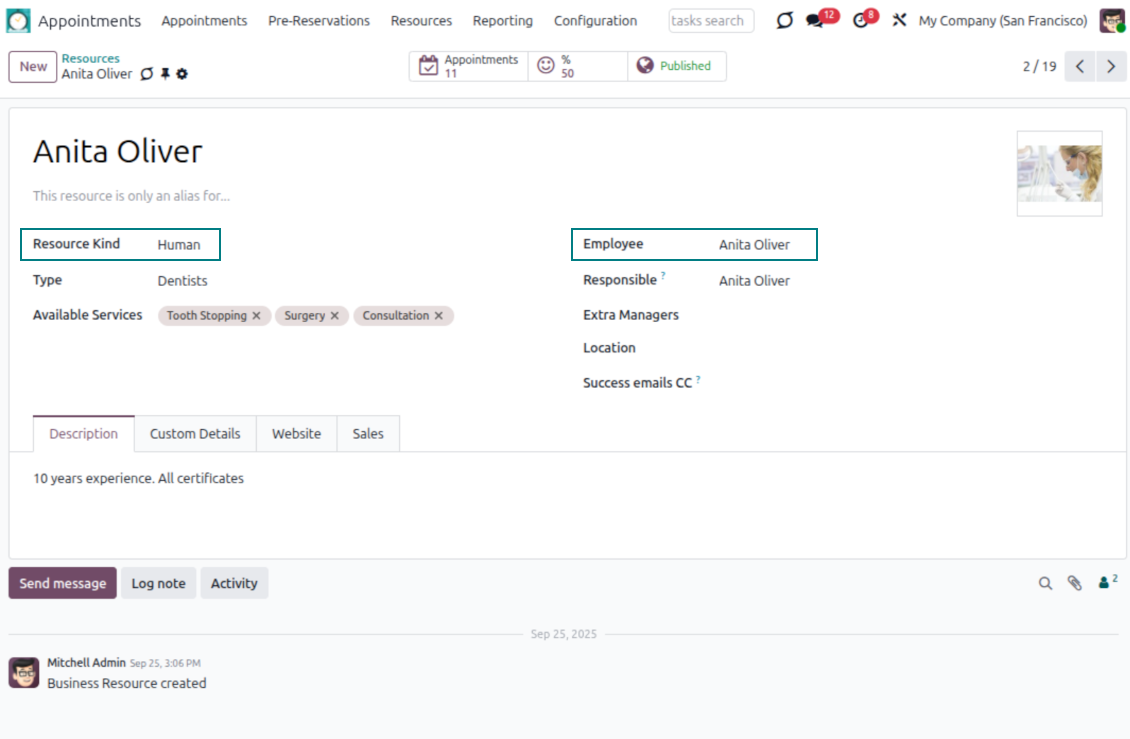Open the conversations icon with 12 badge
The height and width of the screenshot is (739, 1130).
click(x=815, y=21)
